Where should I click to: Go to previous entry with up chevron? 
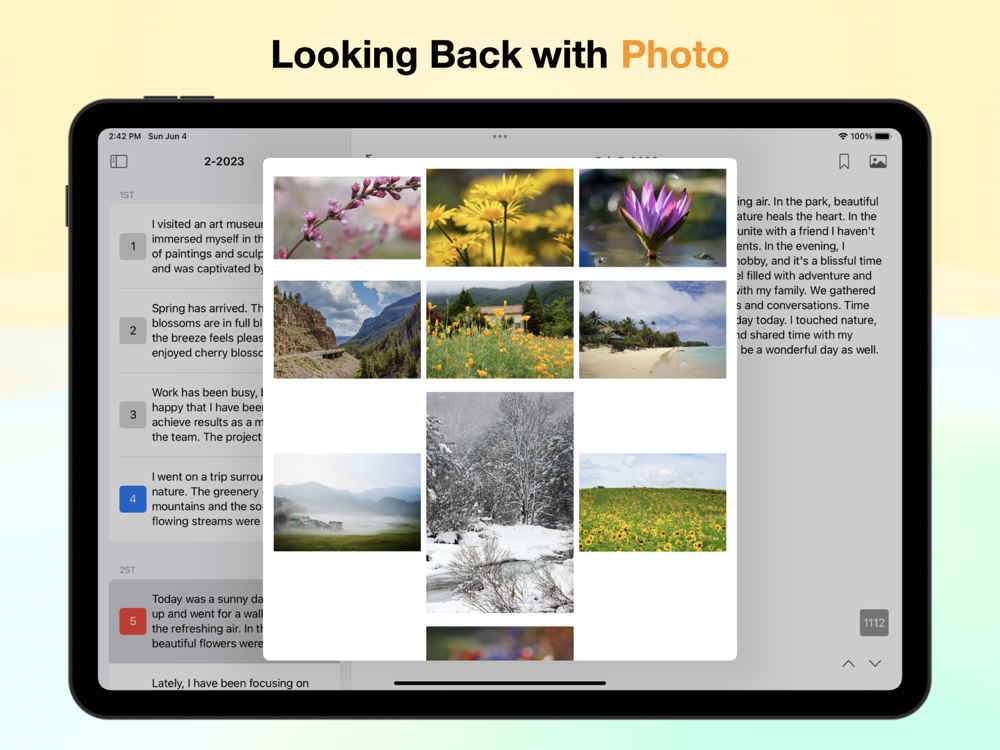[x=848, y=663]
